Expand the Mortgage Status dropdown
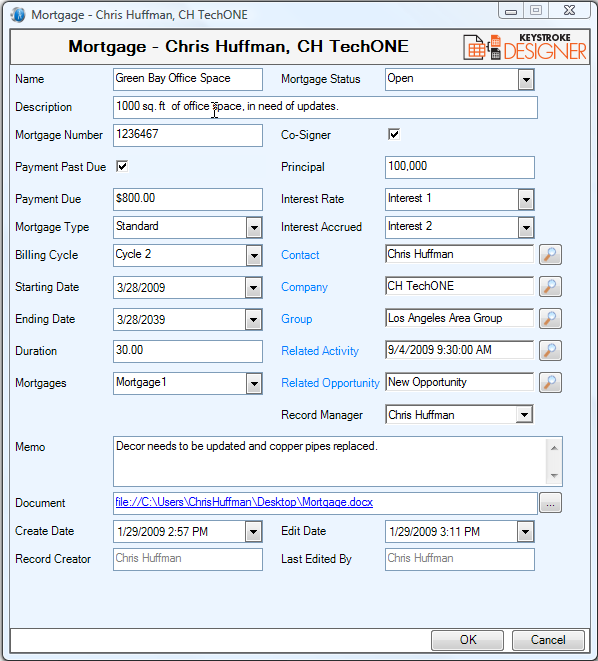This screenshot has height=661, width=598. click(526, 80)
